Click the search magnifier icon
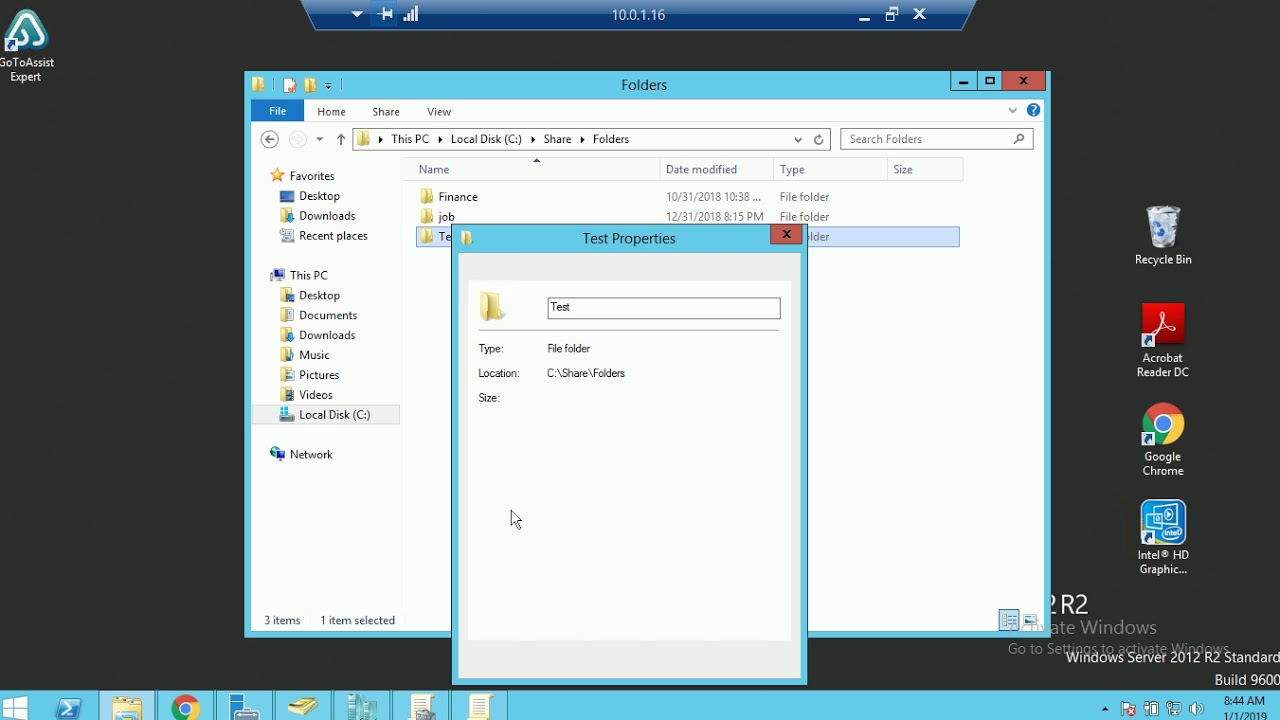 1020,139
